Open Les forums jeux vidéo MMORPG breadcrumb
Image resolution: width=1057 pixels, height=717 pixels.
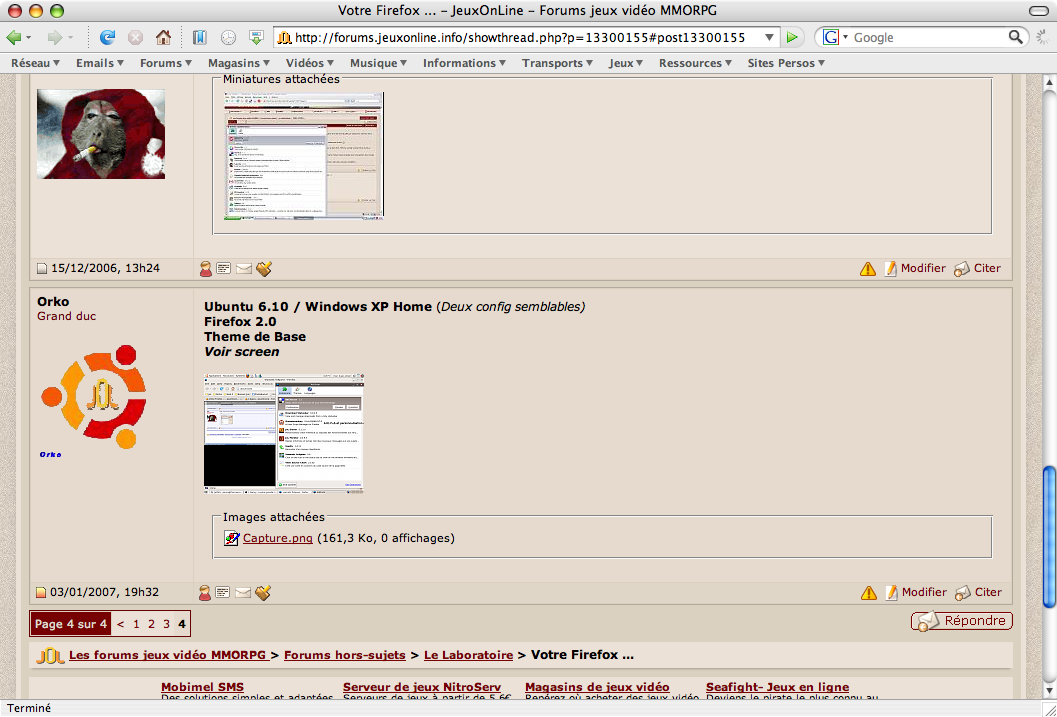point(169,655)
